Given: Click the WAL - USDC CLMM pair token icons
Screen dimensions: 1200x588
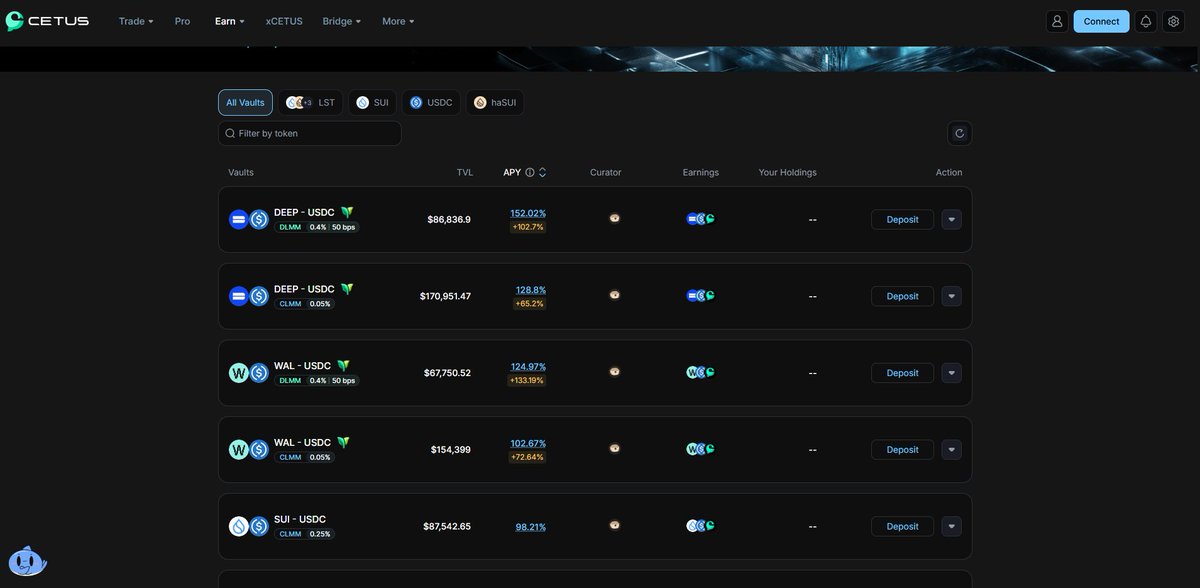Looking at the screenshot, I should coord(249,450).
